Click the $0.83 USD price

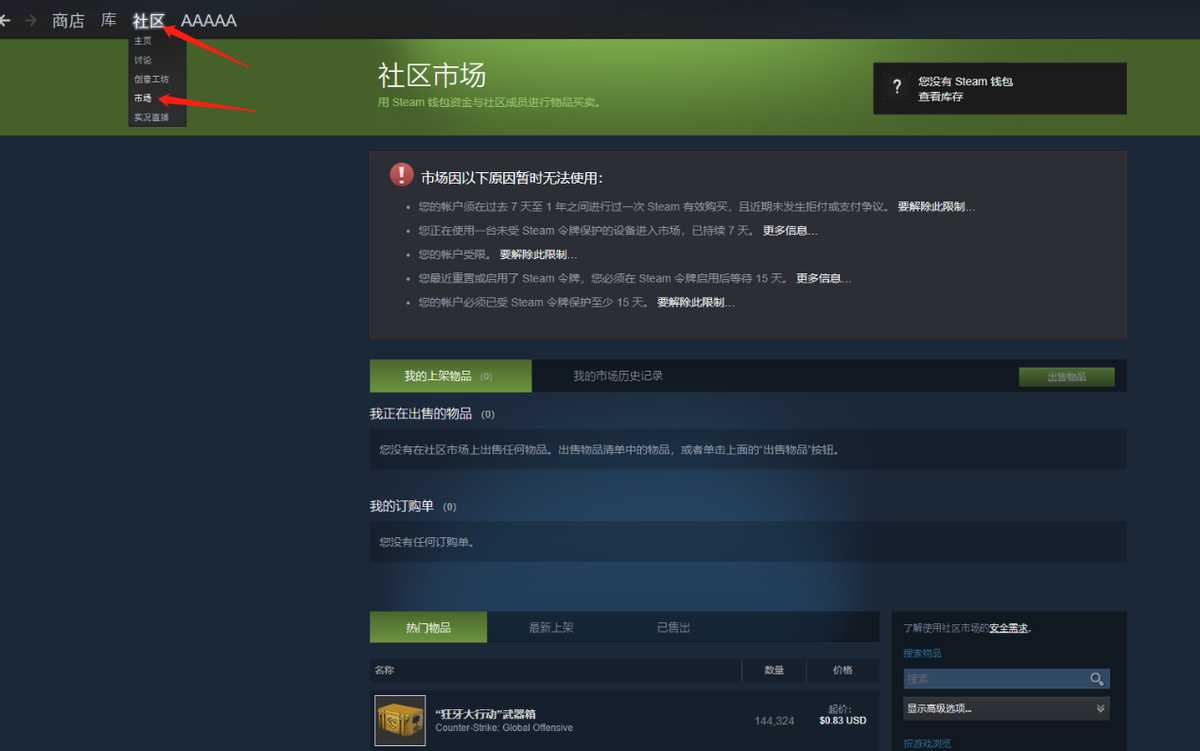(x=842, y=720)
